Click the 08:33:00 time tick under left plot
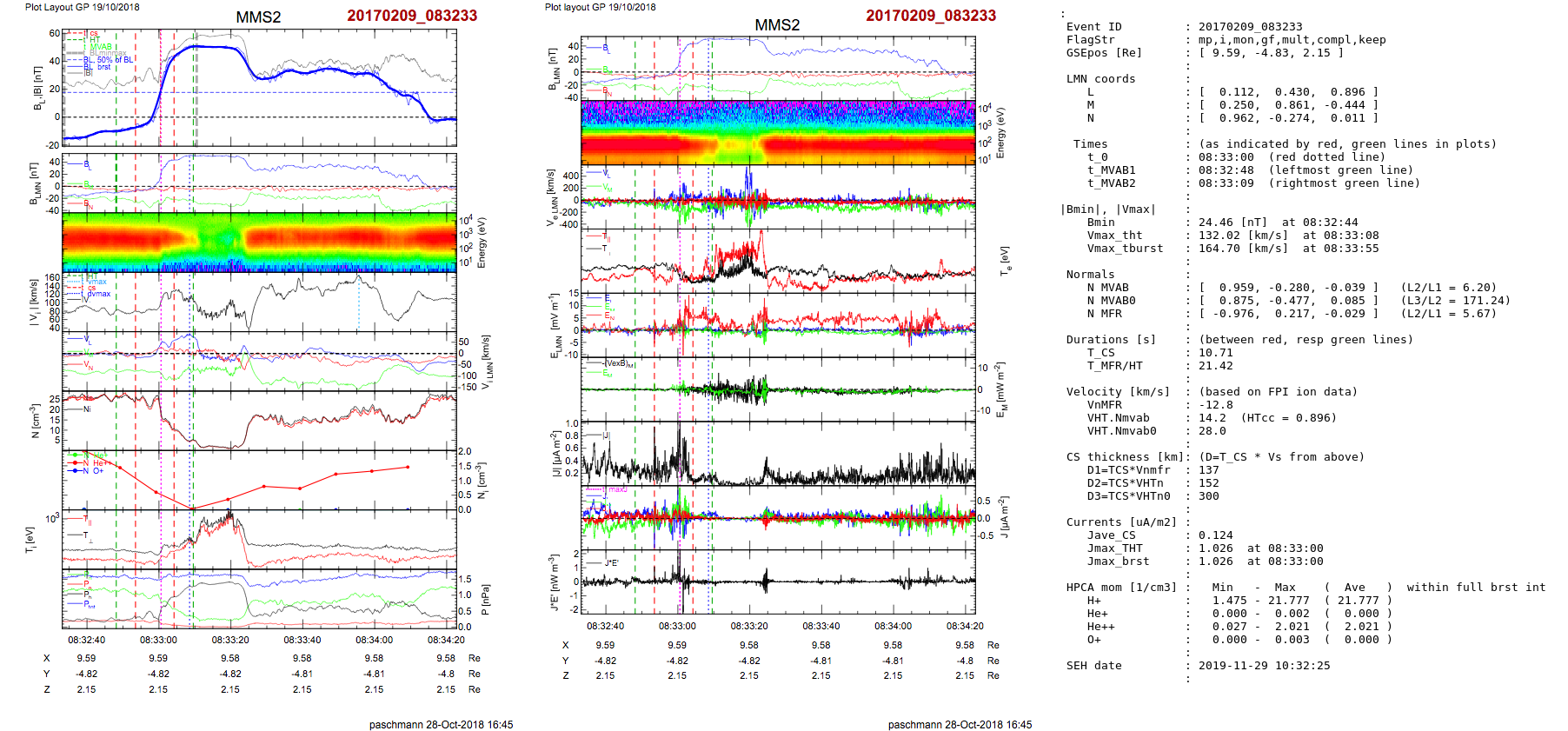1568x731 pixels. tap(158, 640)
